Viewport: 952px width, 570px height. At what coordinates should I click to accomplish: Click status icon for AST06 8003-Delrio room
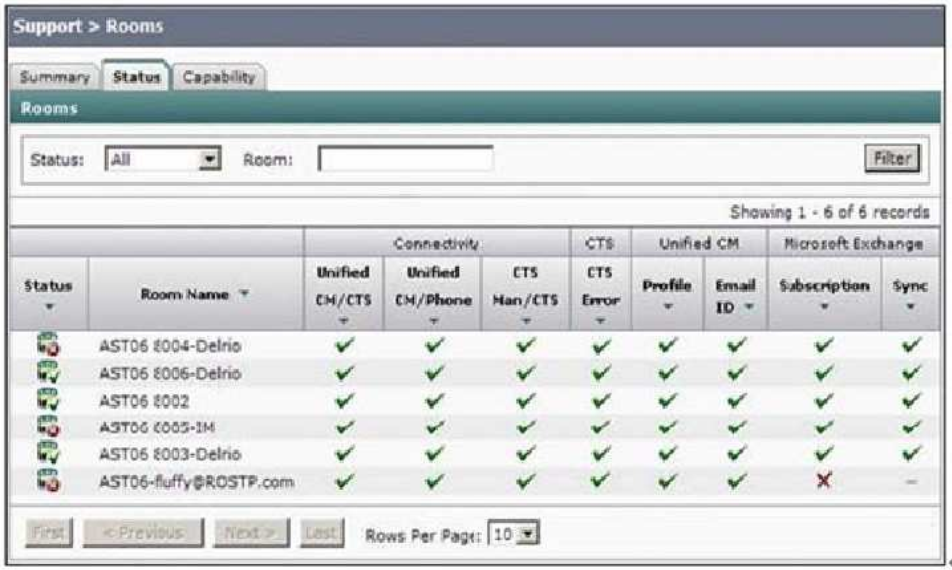(x=48, y=453)
